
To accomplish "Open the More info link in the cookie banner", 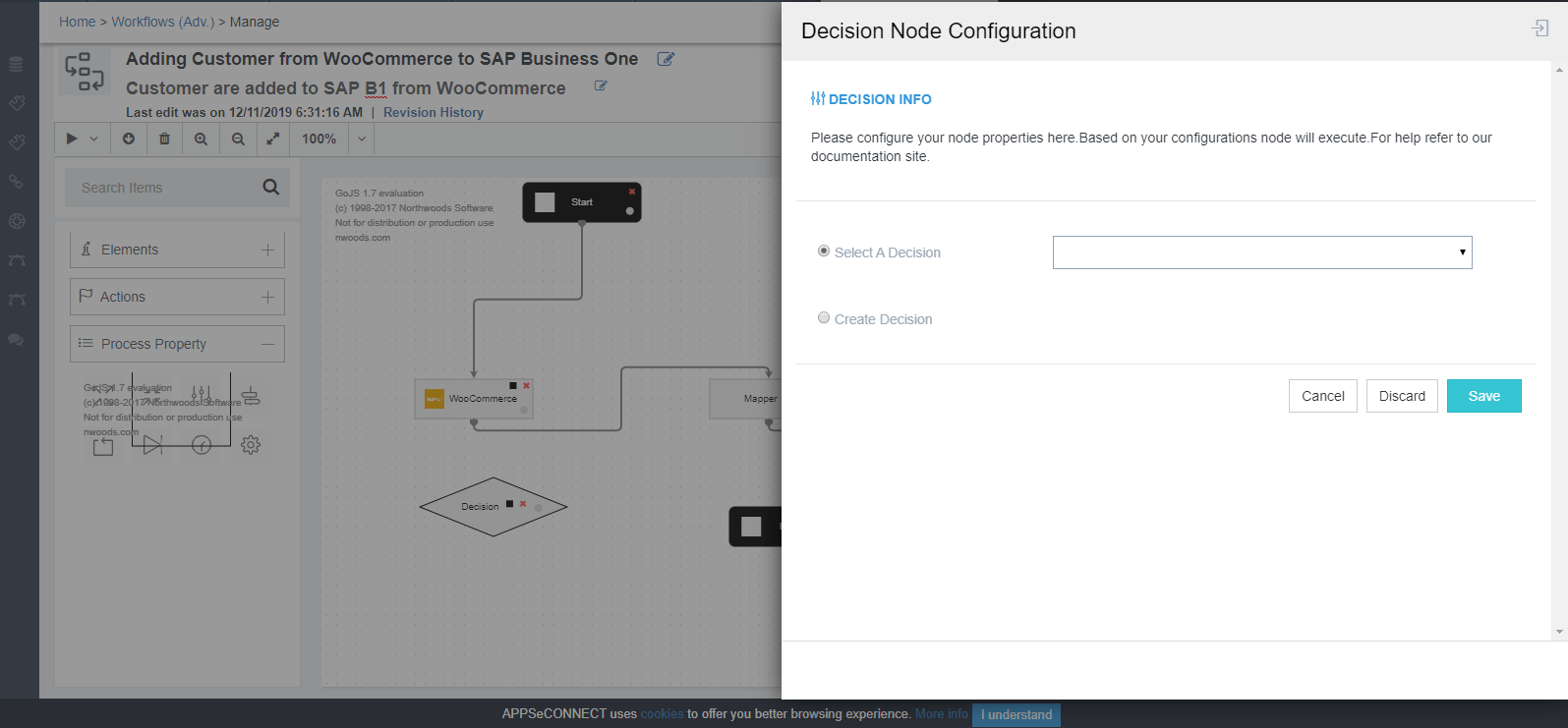I will (942, 714).
